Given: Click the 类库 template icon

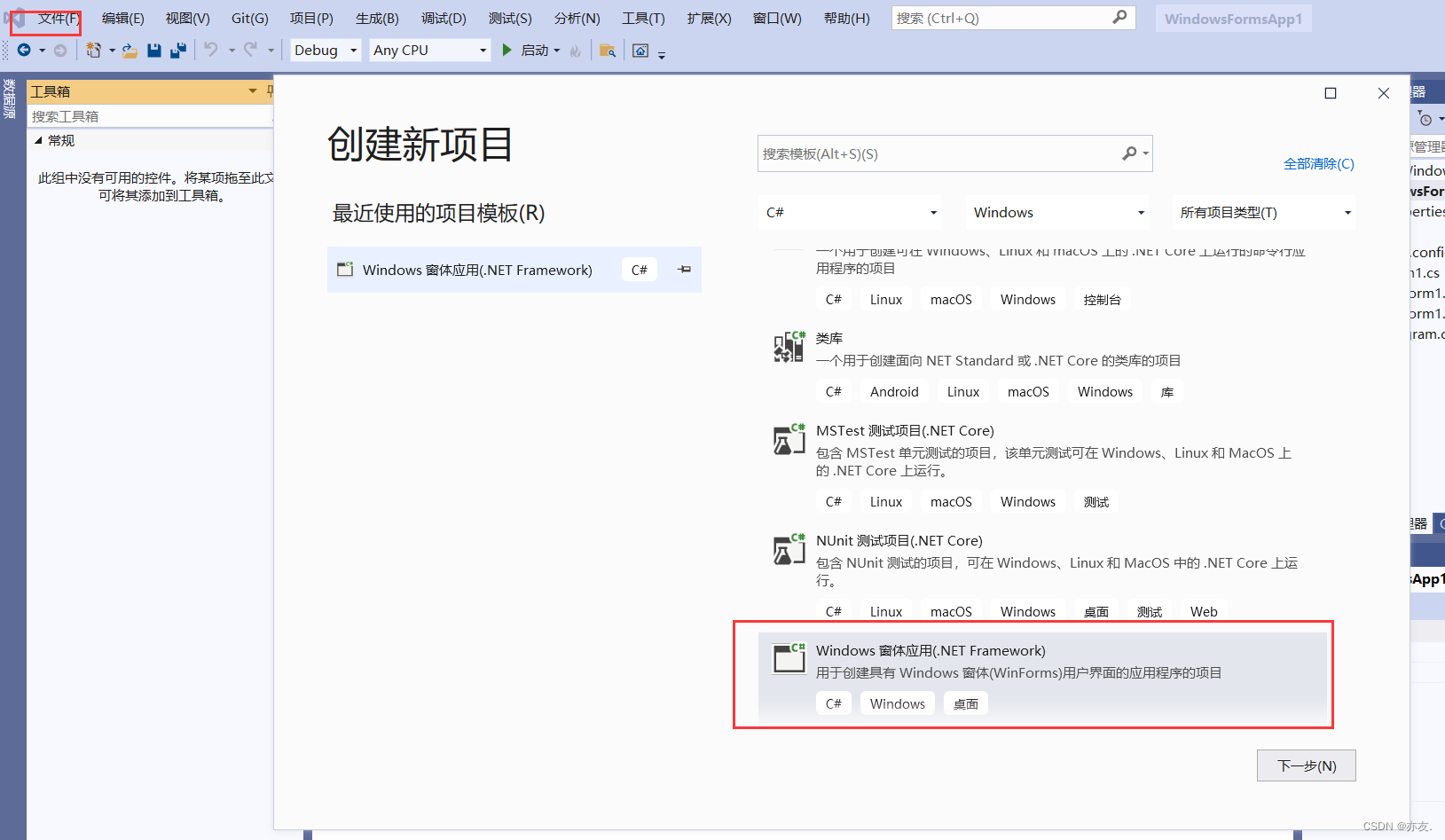Looking at the screenshot, I should pyautogui.click(x=789, y=348).
